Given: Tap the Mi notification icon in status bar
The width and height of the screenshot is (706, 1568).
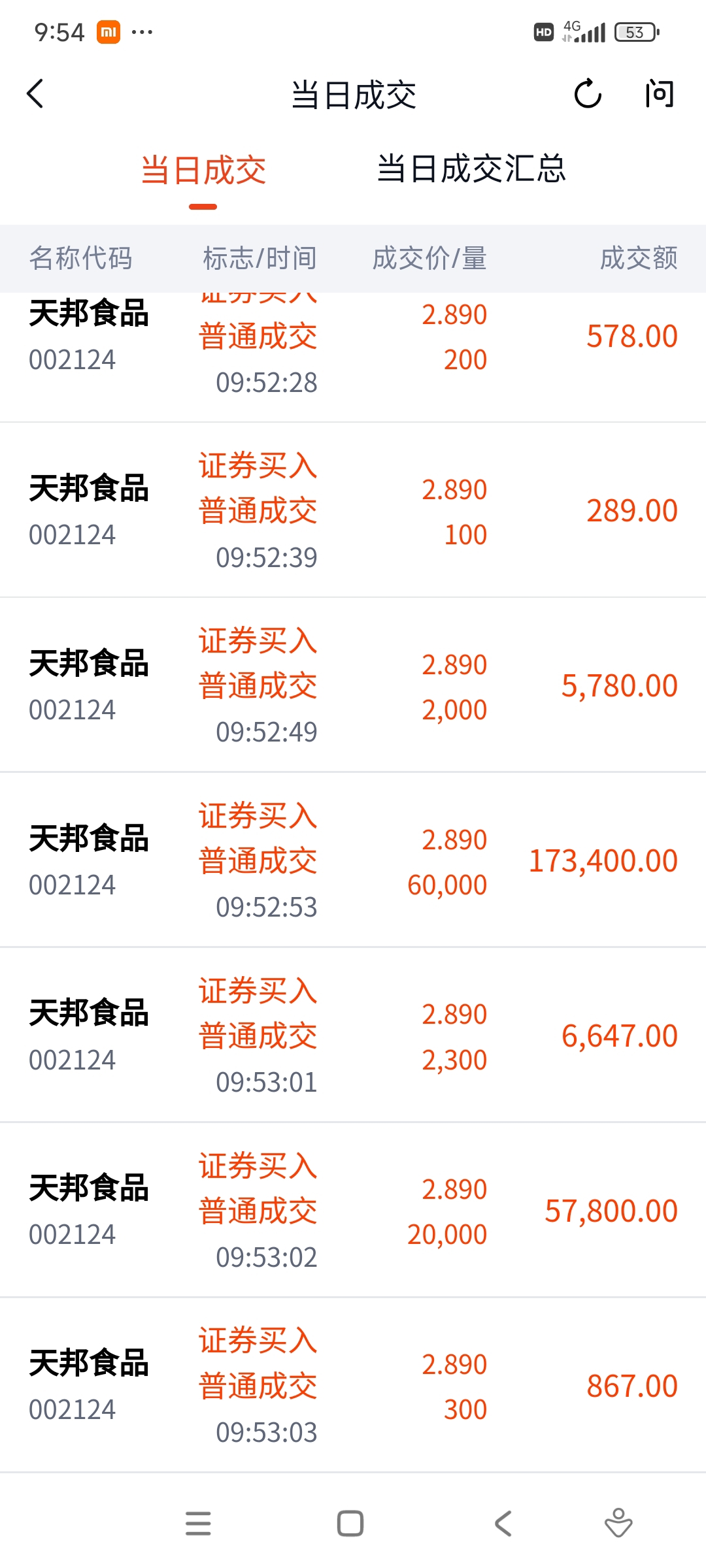Looking at the screenshot, I should (x=109, y=31).
